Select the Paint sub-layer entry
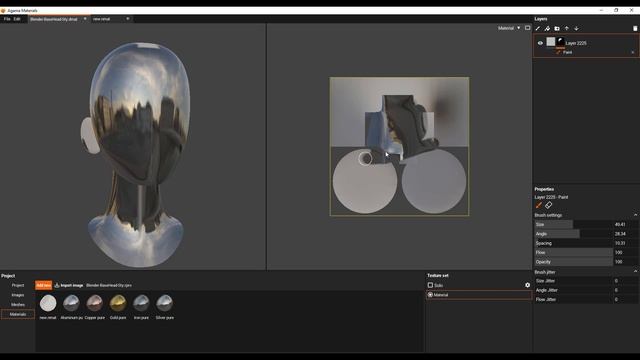Screen dimensions: 640x360 coord(567,53)
